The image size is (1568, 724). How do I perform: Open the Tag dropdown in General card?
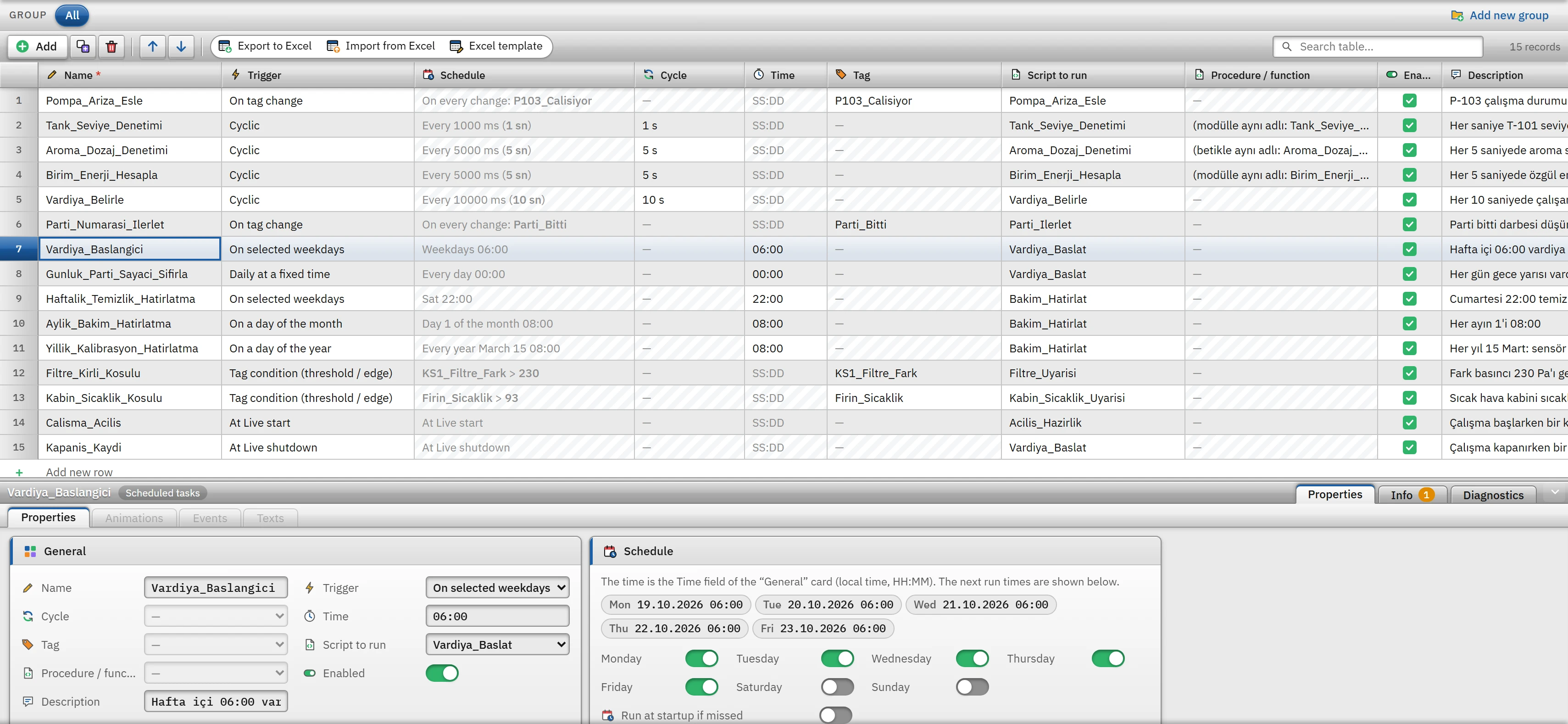pyautogui.click(x=216, y=645)
